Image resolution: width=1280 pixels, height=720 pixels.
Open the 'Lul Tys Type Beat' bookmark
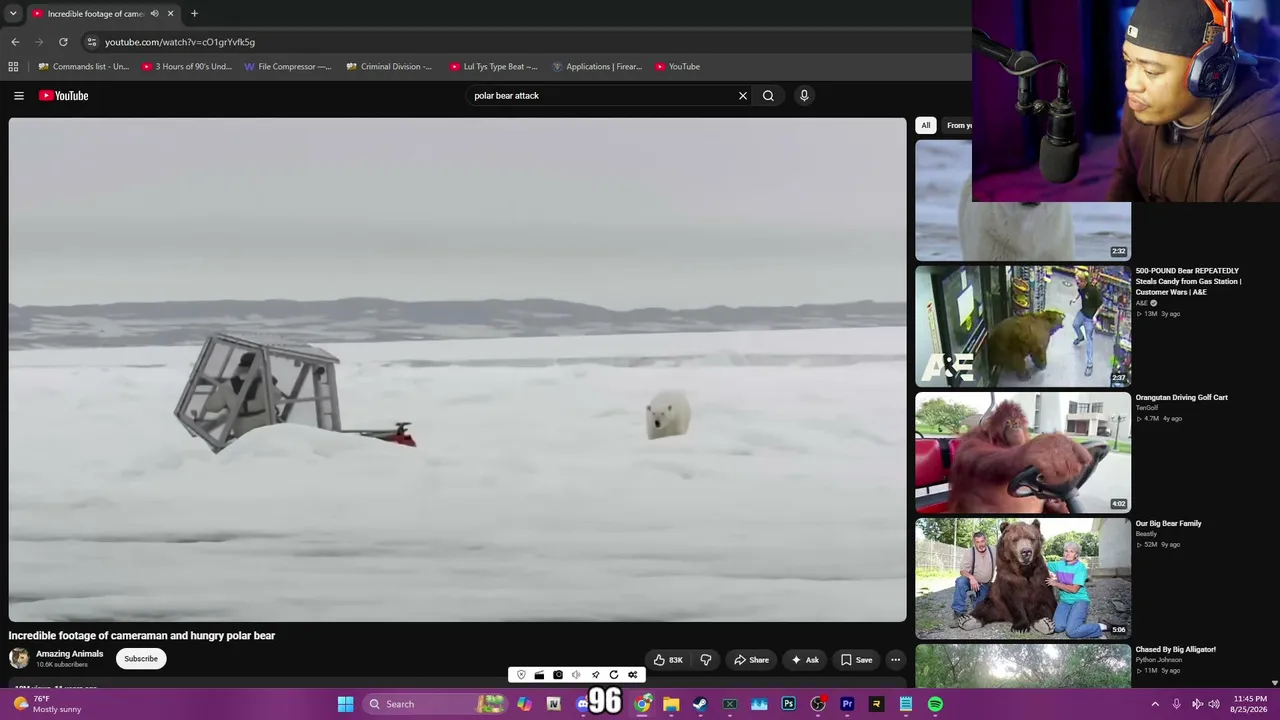493,67
